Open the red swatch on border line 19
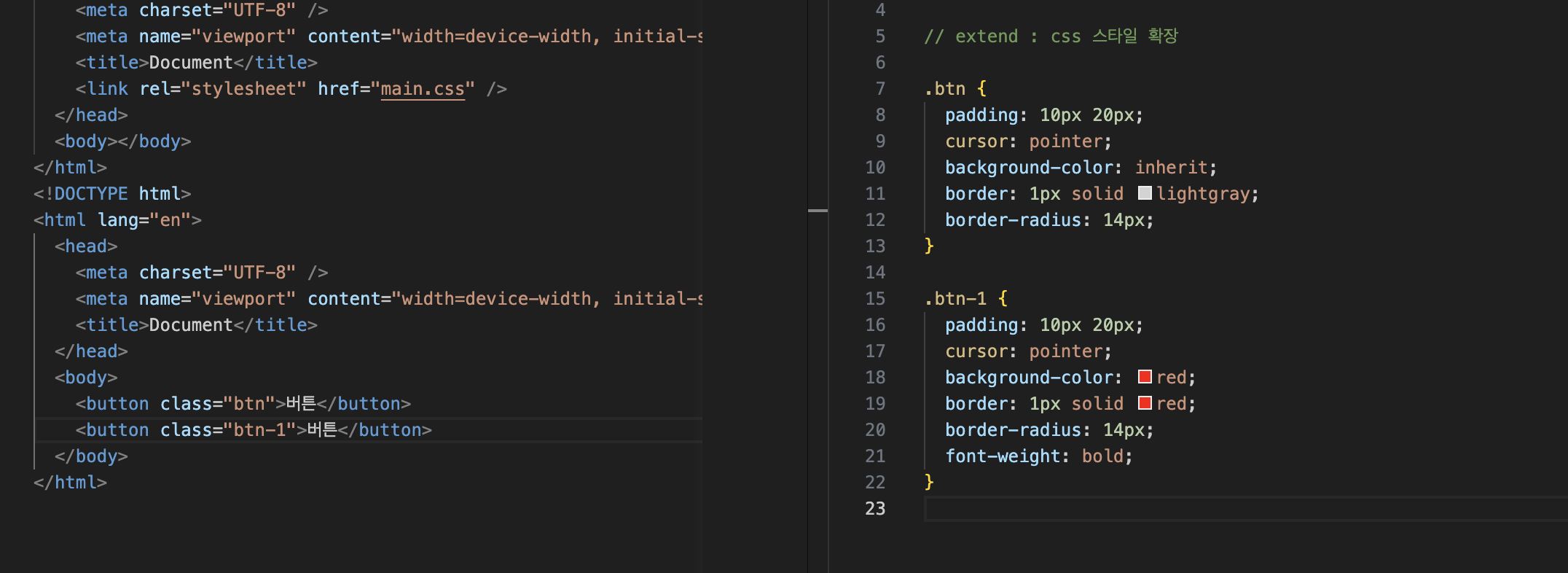This screenshot has height=573, width=1568. (x=1145, y=402)
